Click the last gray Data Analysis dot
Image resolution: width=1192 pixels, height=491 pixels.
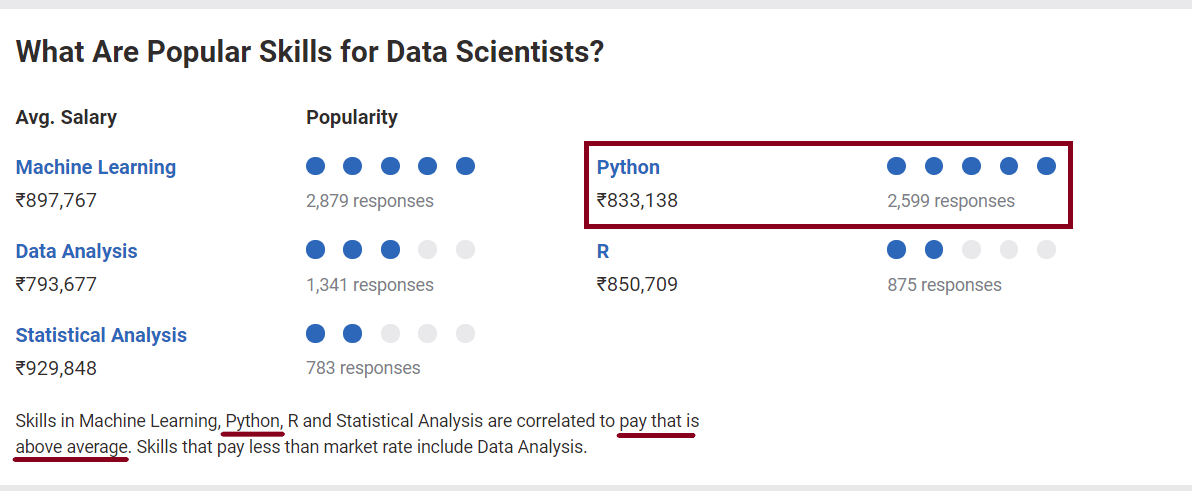coord(465,249)
